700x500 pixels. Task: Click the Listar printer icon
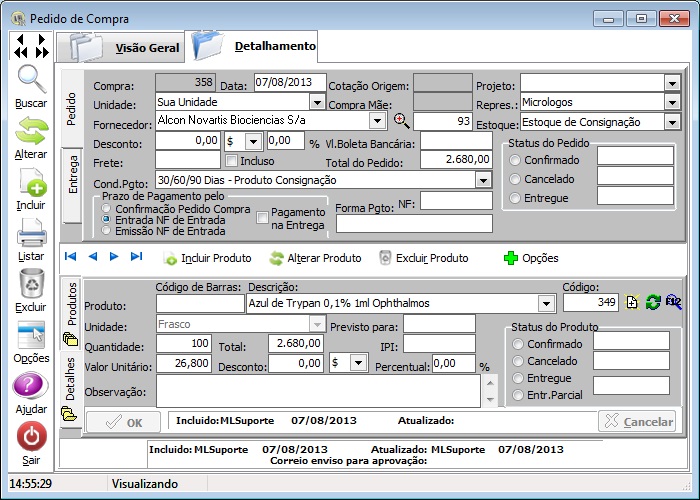coord(31,235)
